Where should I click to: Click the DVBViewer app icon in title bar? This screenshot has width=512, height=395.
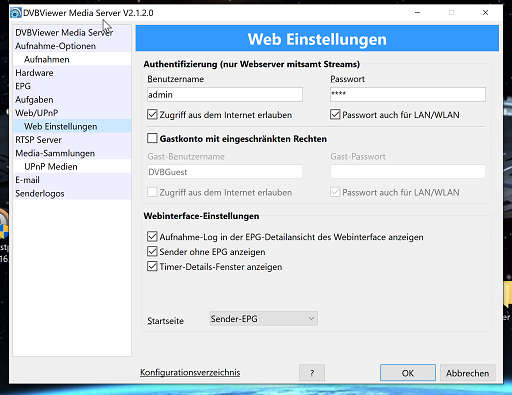(16, 13)
